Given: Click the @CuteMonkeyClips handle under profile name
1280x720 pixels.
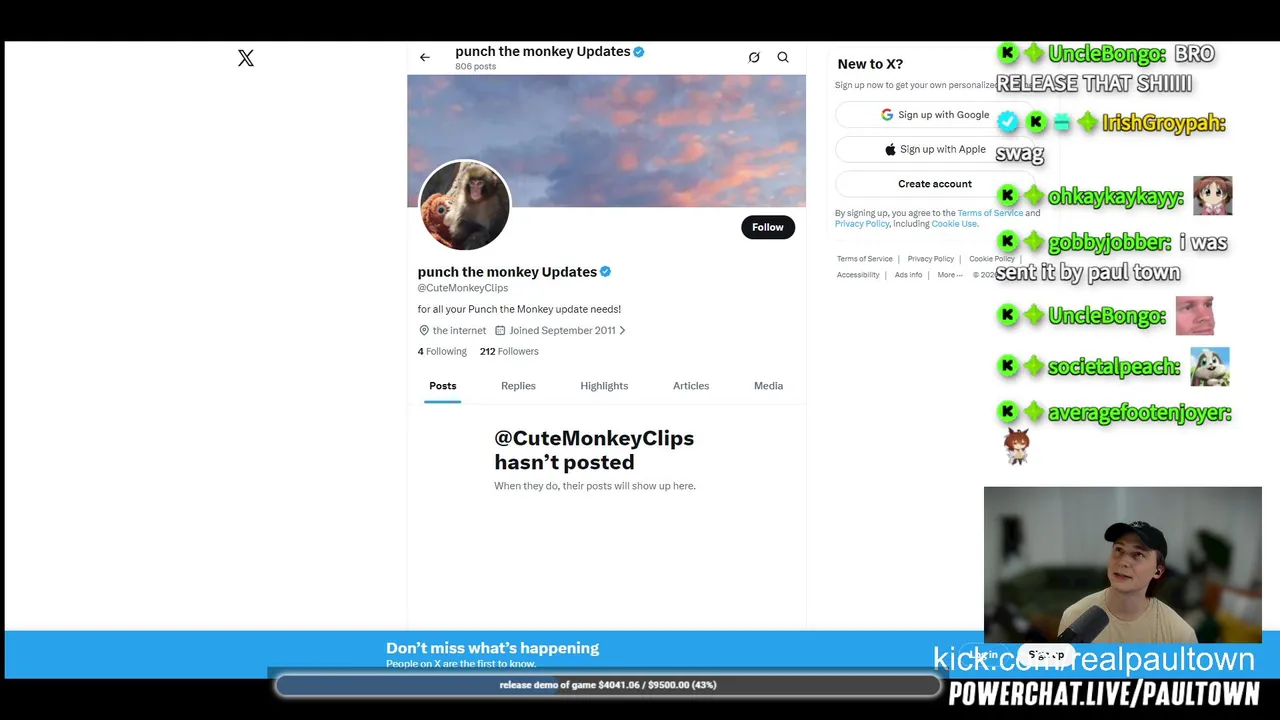Looking at the screenshot, I should [463, 288].
